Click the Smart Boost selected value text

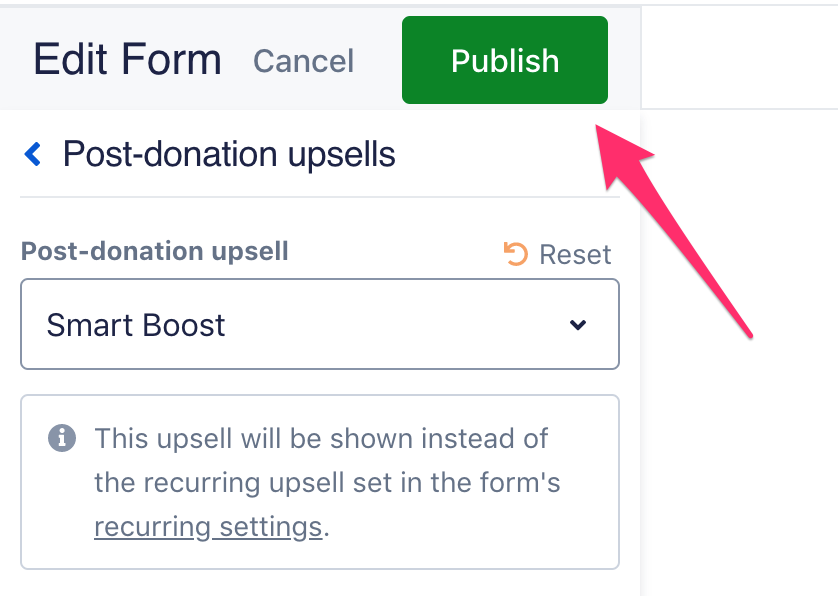136,325
